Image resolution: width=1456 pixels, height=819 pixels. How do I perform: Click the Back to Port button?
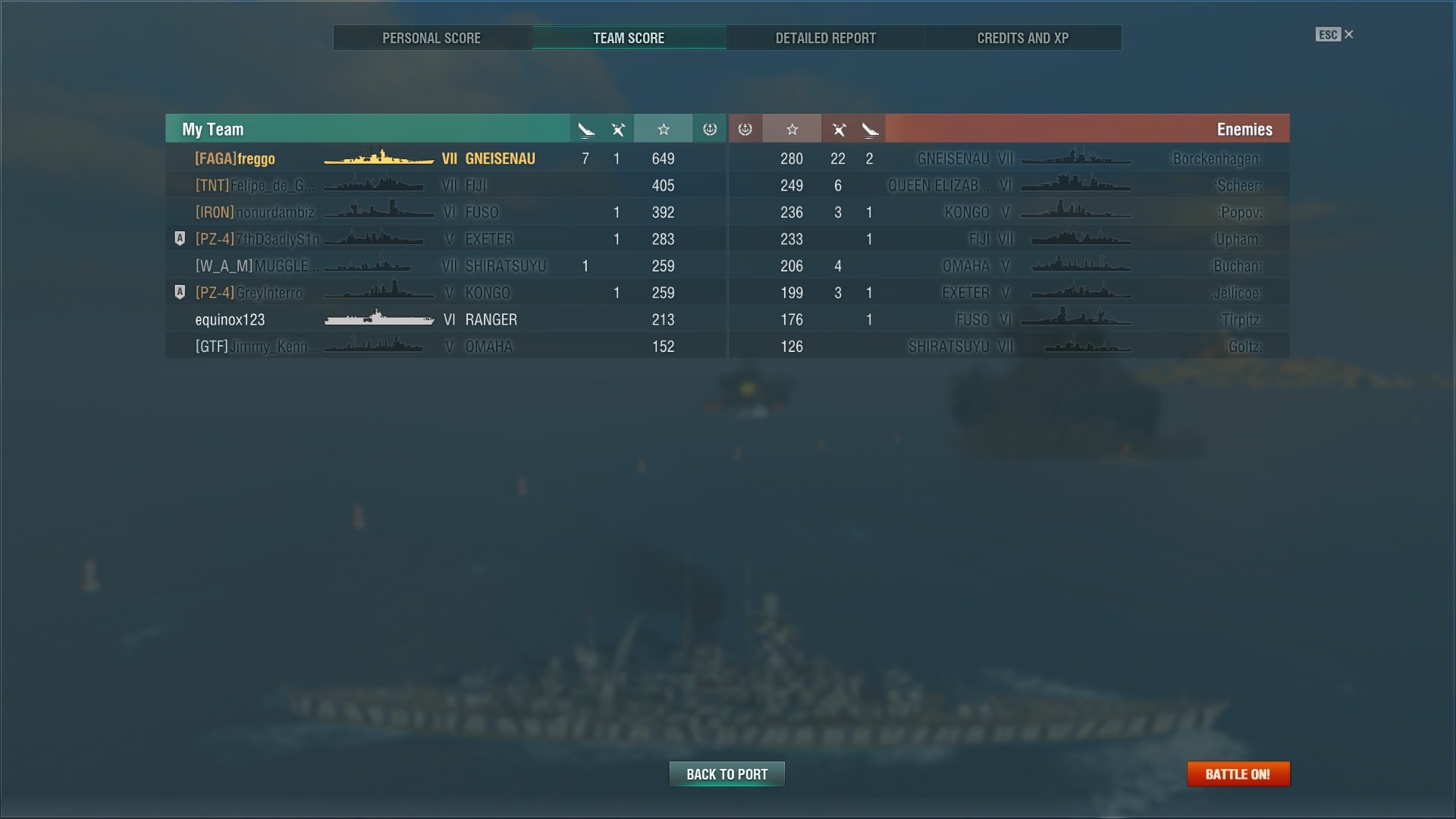[726, 774]
